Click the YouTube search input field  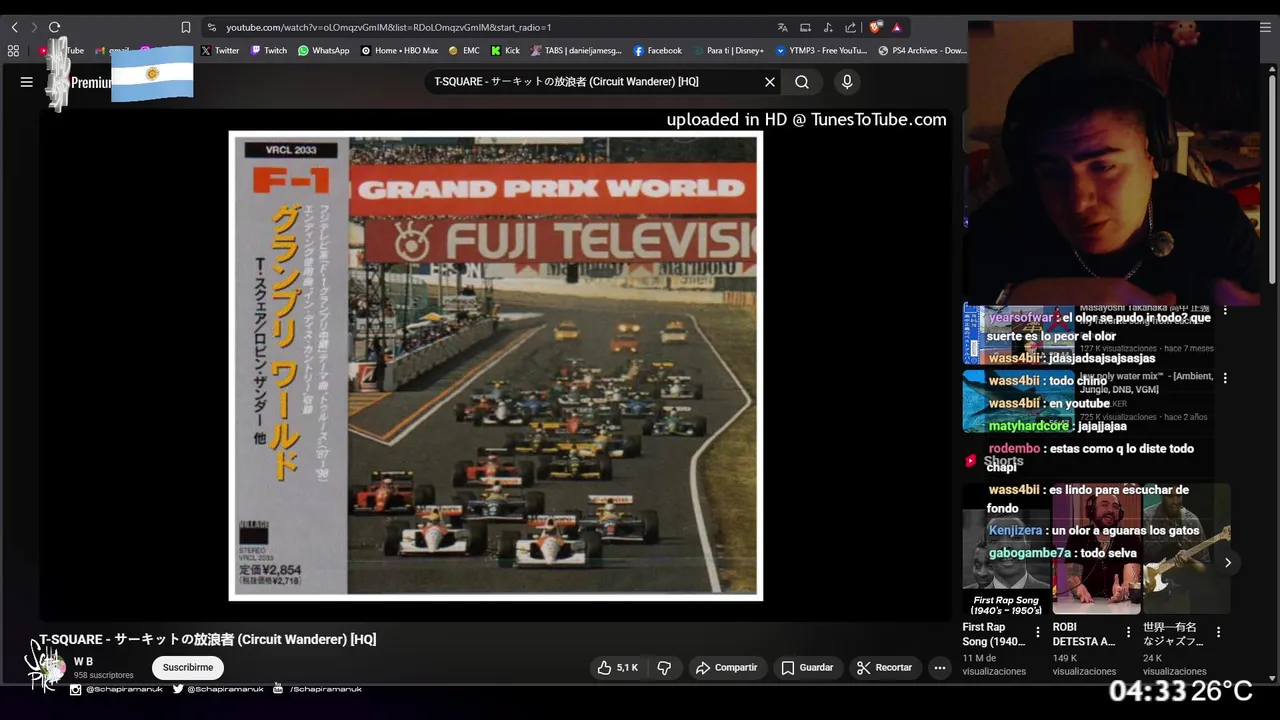point(595,82)
